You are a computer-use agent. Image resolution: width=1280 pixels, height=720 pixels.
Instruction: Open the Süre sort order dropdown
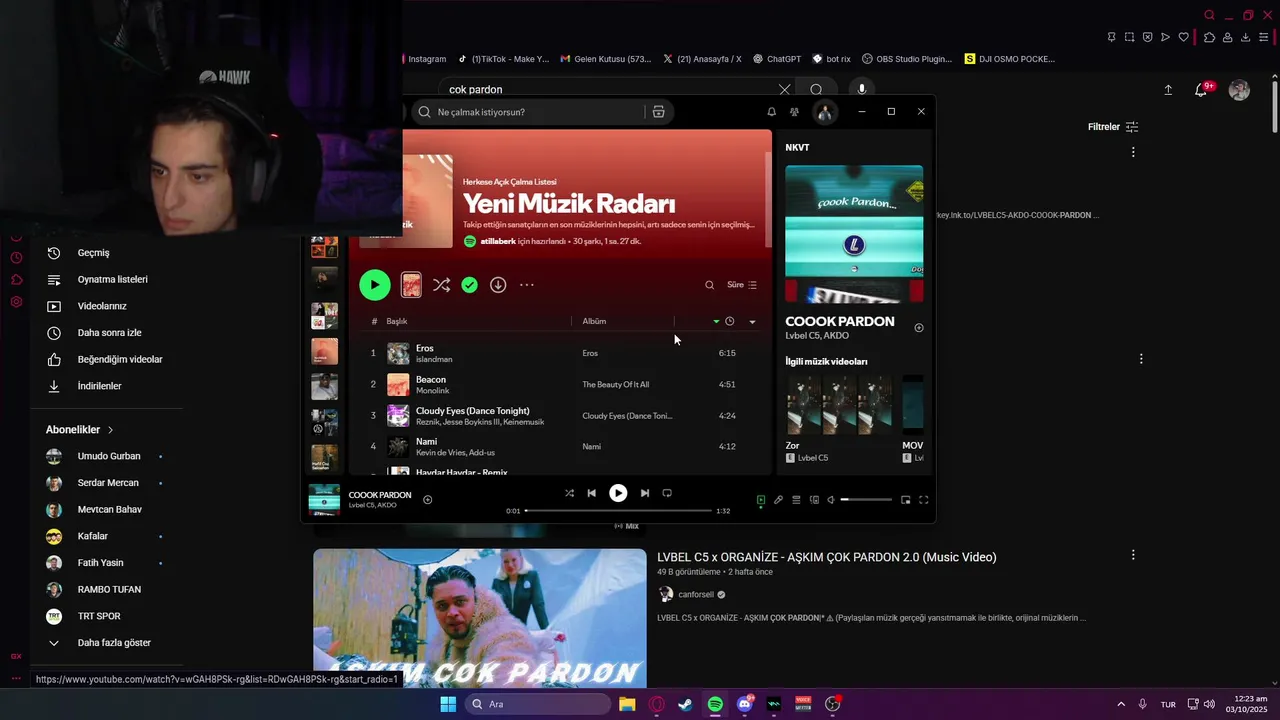742,285
